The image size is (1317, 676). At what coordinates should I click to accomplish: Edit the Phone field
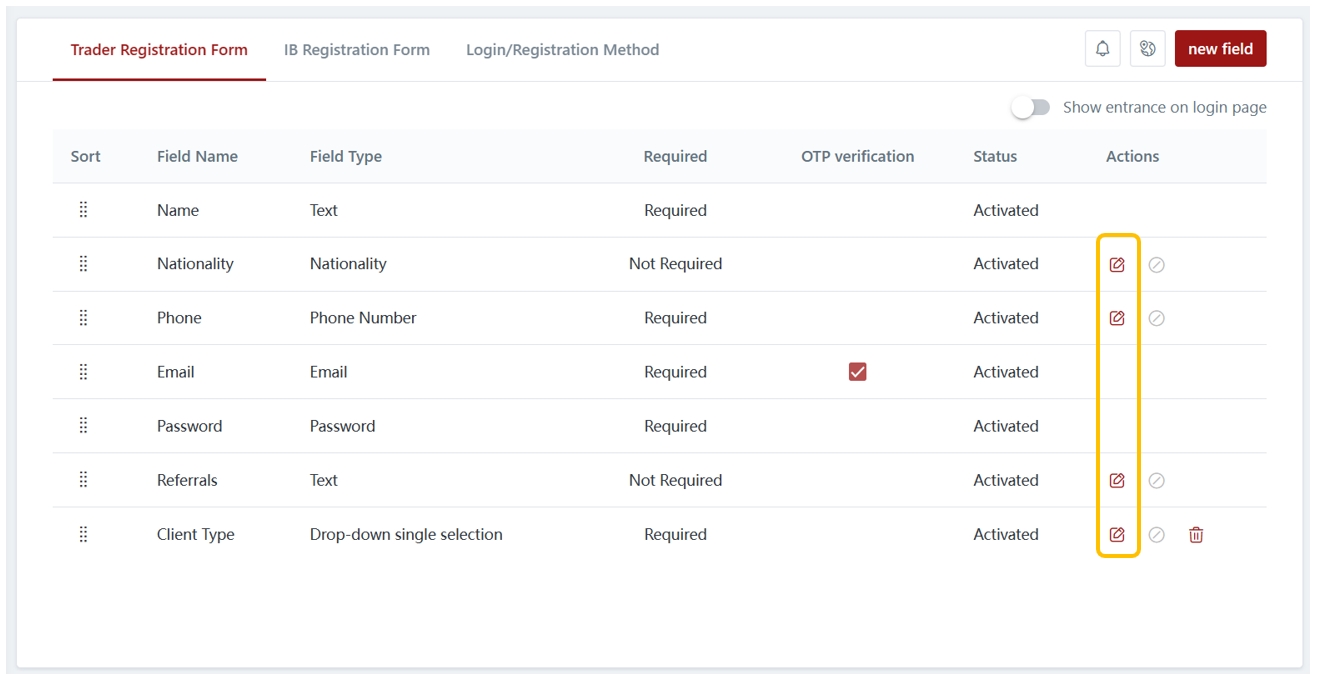point(1117,318)
